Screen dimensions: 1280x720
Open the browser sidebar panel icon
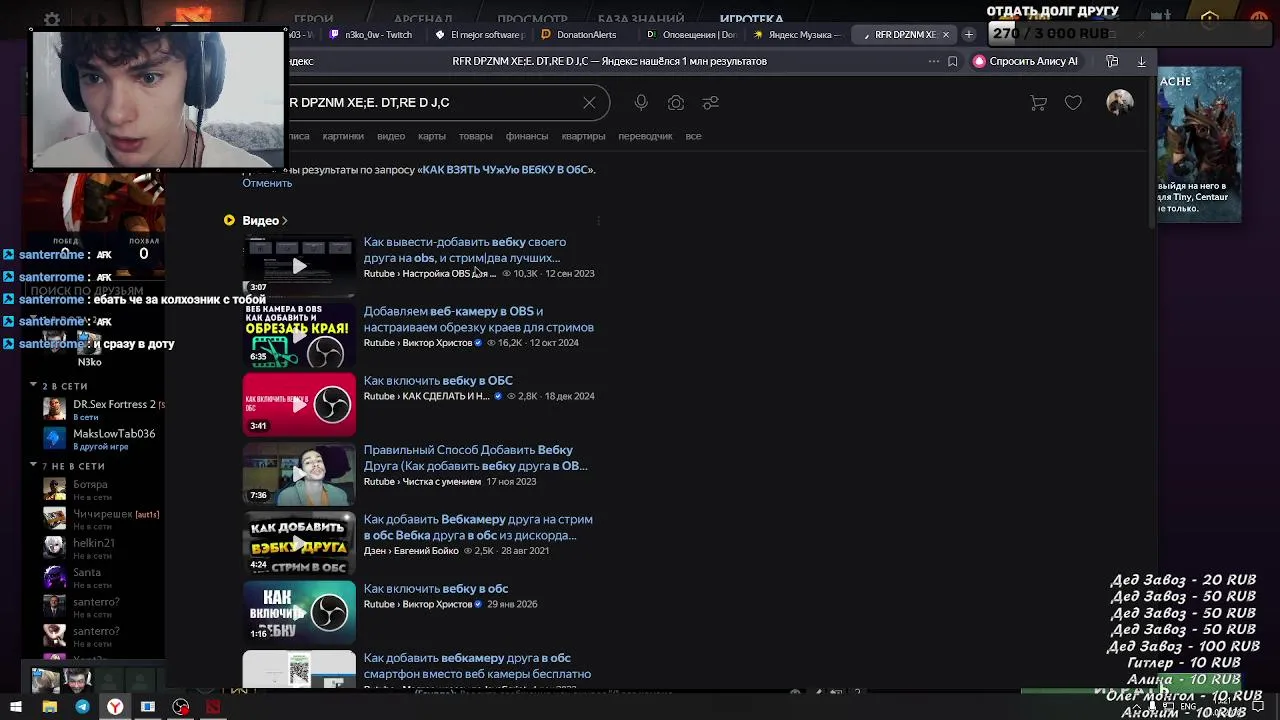[x=1112, y=61]
